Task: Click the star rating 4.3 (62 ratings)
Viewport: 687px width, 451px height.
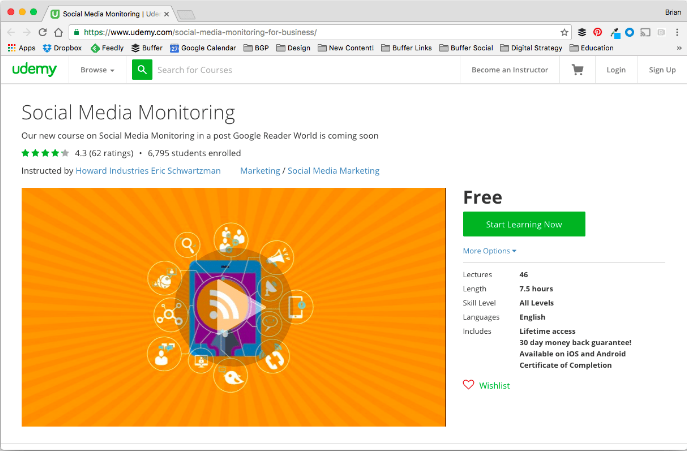Action: coord(78,153)
